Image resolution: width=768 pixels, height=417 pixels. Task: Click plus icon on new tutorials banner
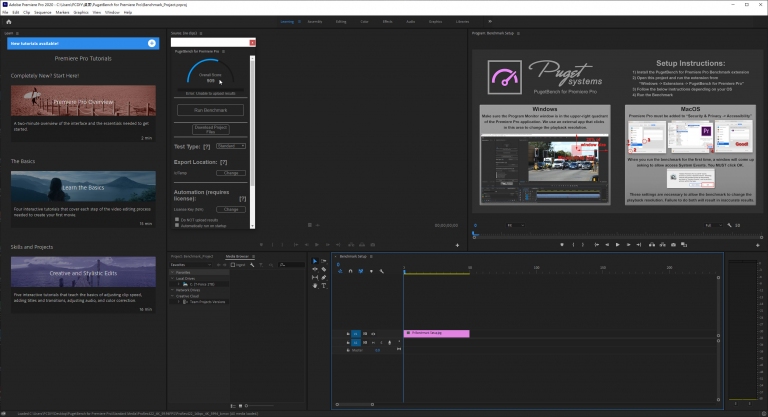(152, 43)
